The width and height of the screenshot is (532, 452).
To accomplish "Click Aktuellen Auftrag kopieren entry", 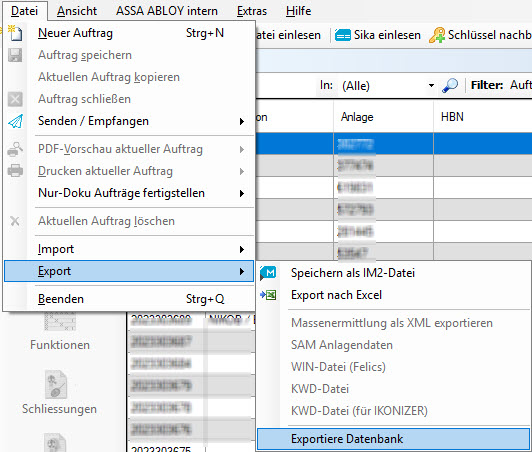I will click(129, 77).
